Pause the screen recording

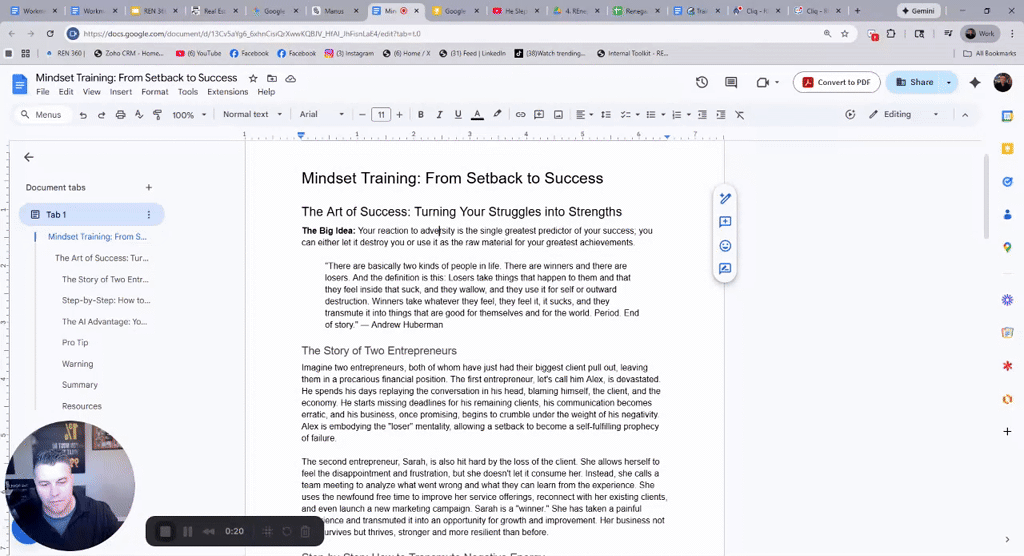point(187,532)
